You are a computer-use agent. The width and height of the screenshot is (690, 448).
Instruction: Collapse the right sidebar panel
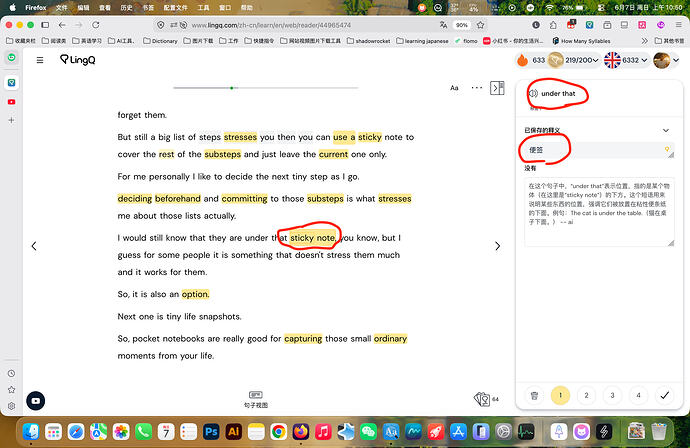pyautogui.click(x=497, y=88)
